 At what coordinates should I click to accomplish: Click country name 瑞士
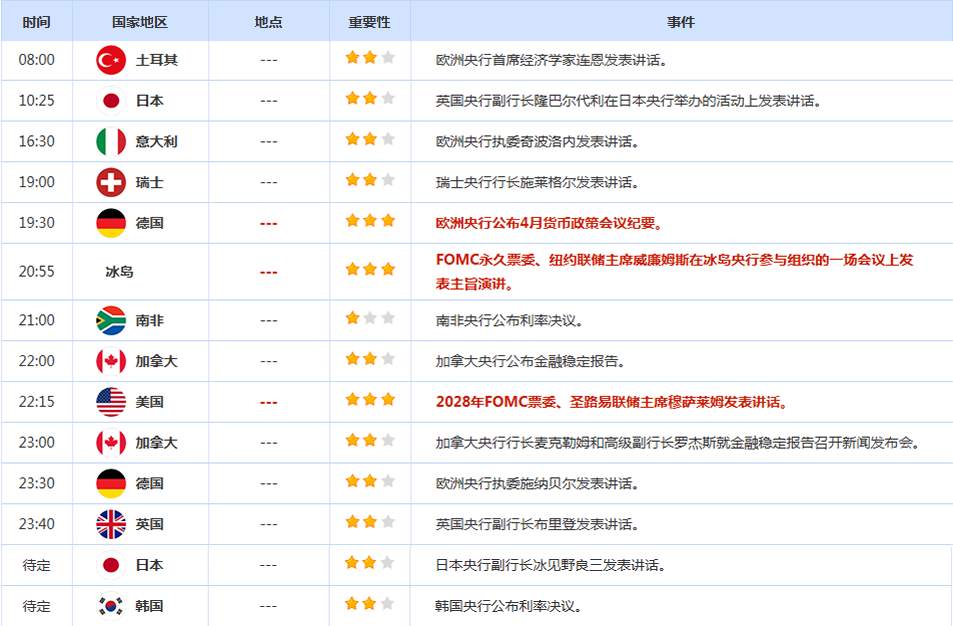pyautogui.click(x=150, y=182)
